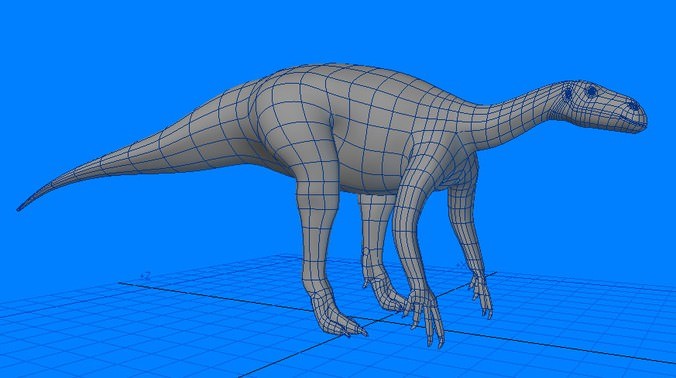Click the dinosaur's farther eye
Viewport: 676px width, 378px height.
(568, 94)
